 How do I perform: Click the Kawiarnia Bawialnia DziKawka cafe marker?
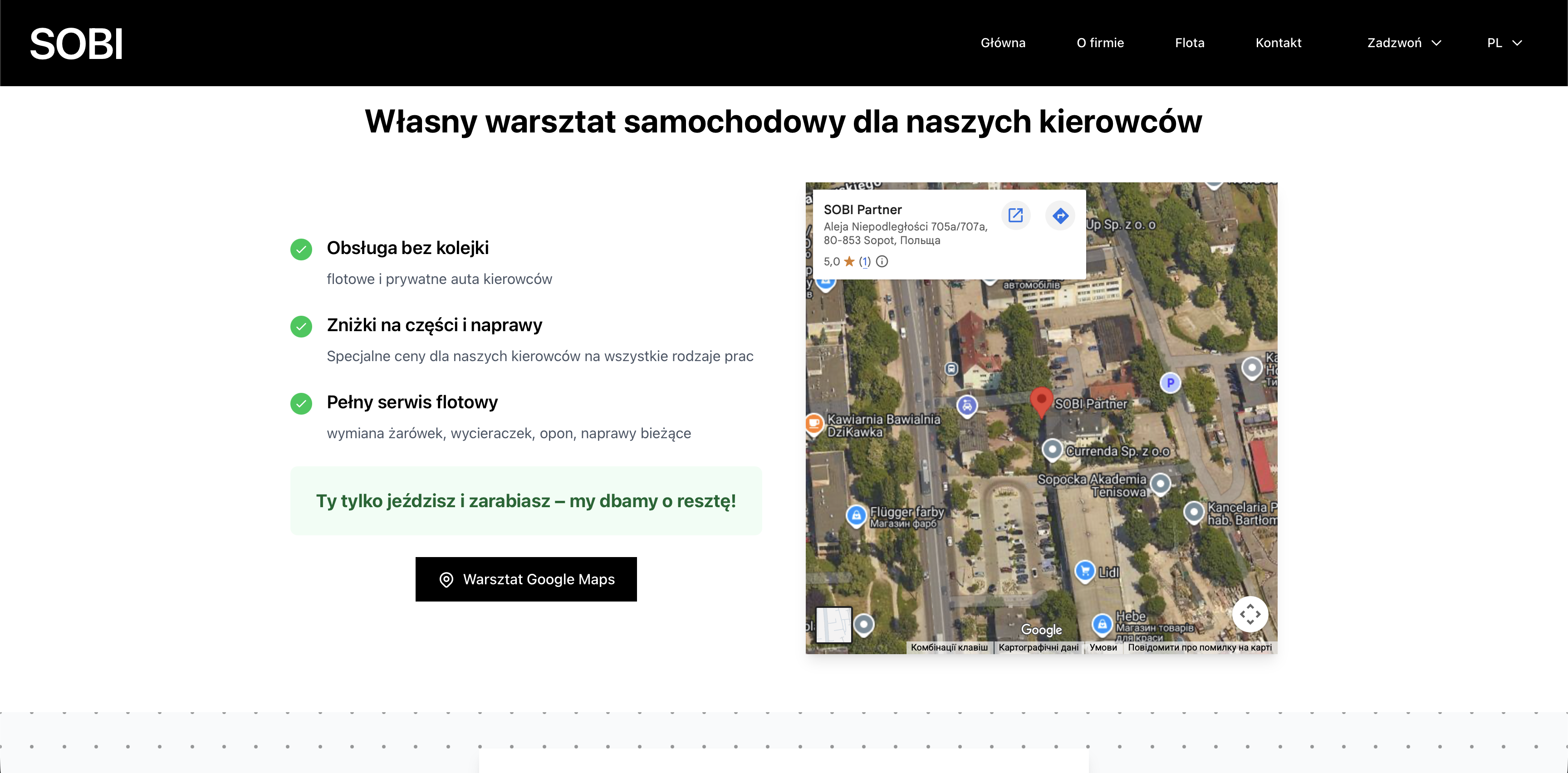(814, 423)
